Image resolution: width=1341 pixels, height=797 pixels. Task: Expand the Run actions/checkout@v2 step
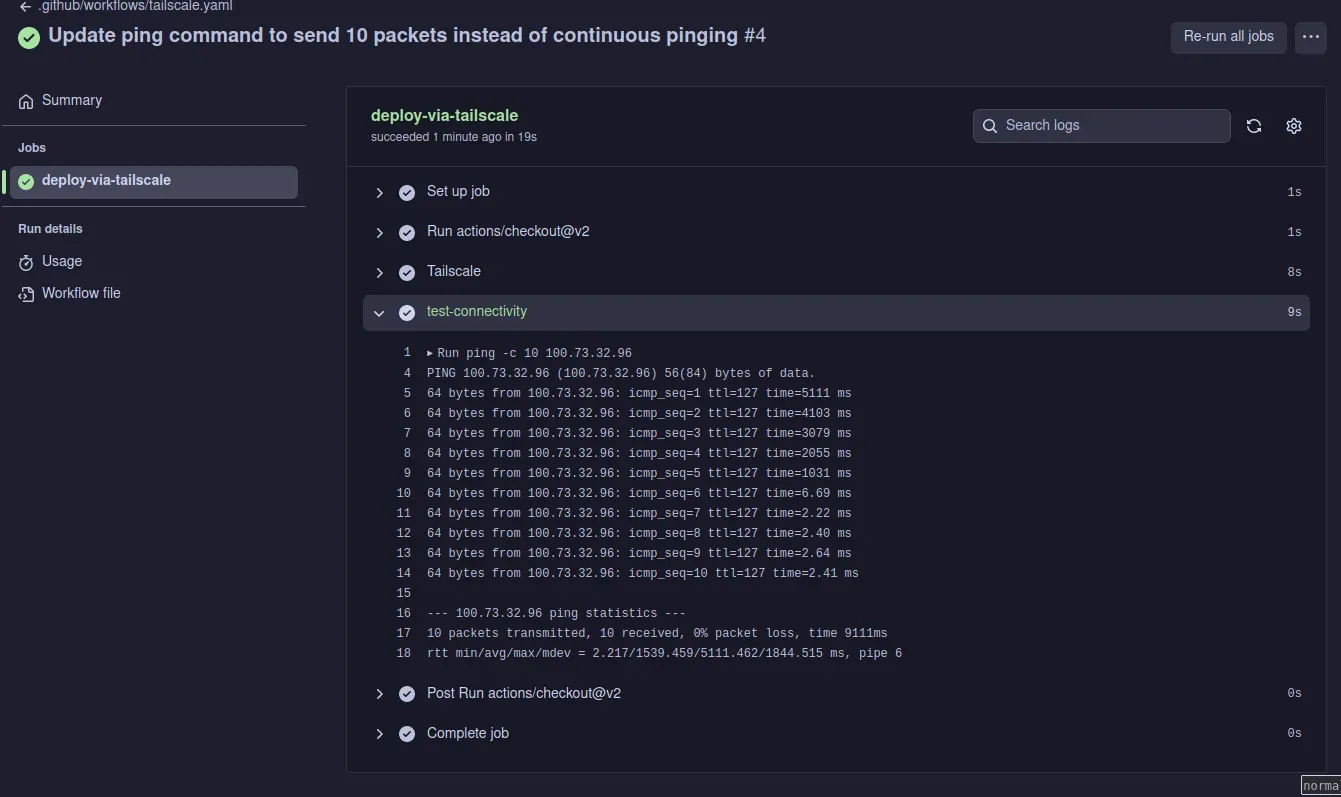click(379, 232)
